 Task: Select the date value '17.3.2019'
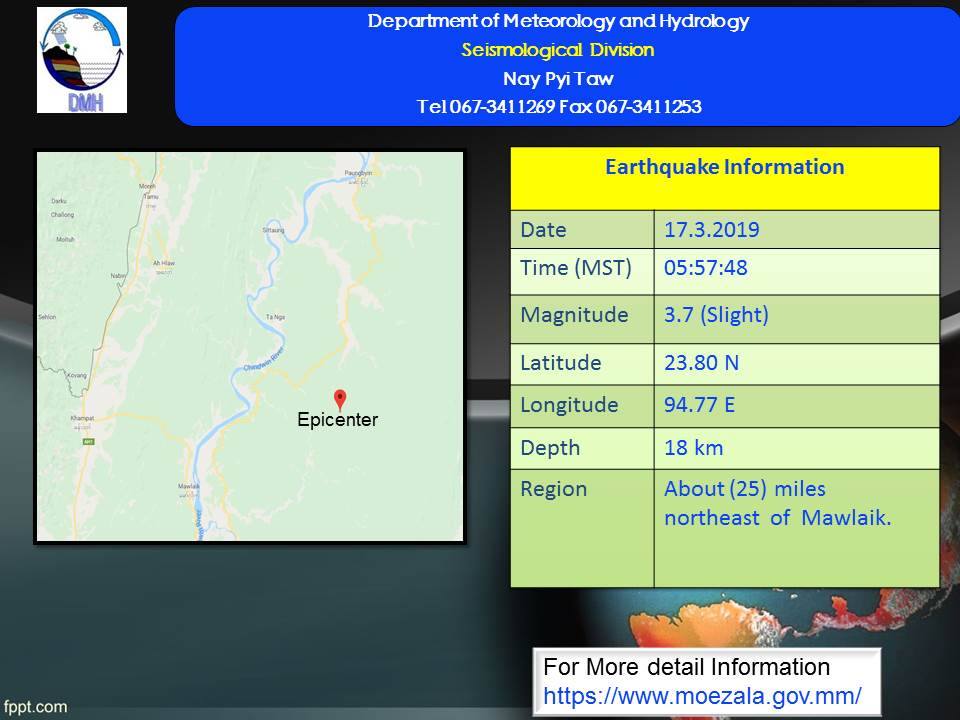(711, 230)
